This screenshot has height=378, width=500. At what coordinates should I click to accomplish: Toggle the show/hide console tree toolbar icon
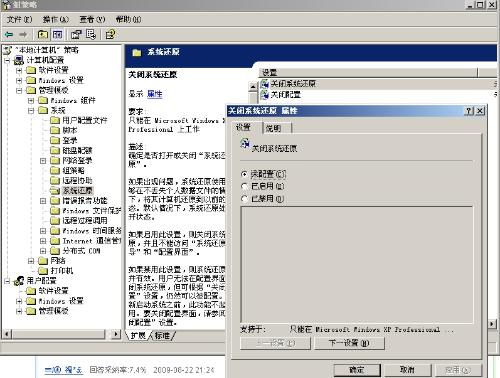pos(57,34)
